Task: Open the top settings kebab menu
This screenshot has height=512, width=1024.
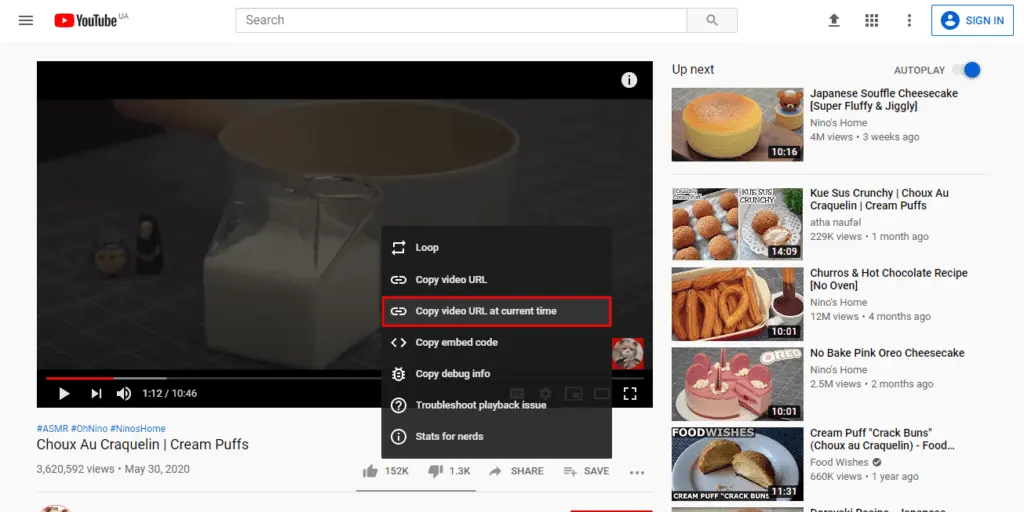Action: [x=909, y=20]
